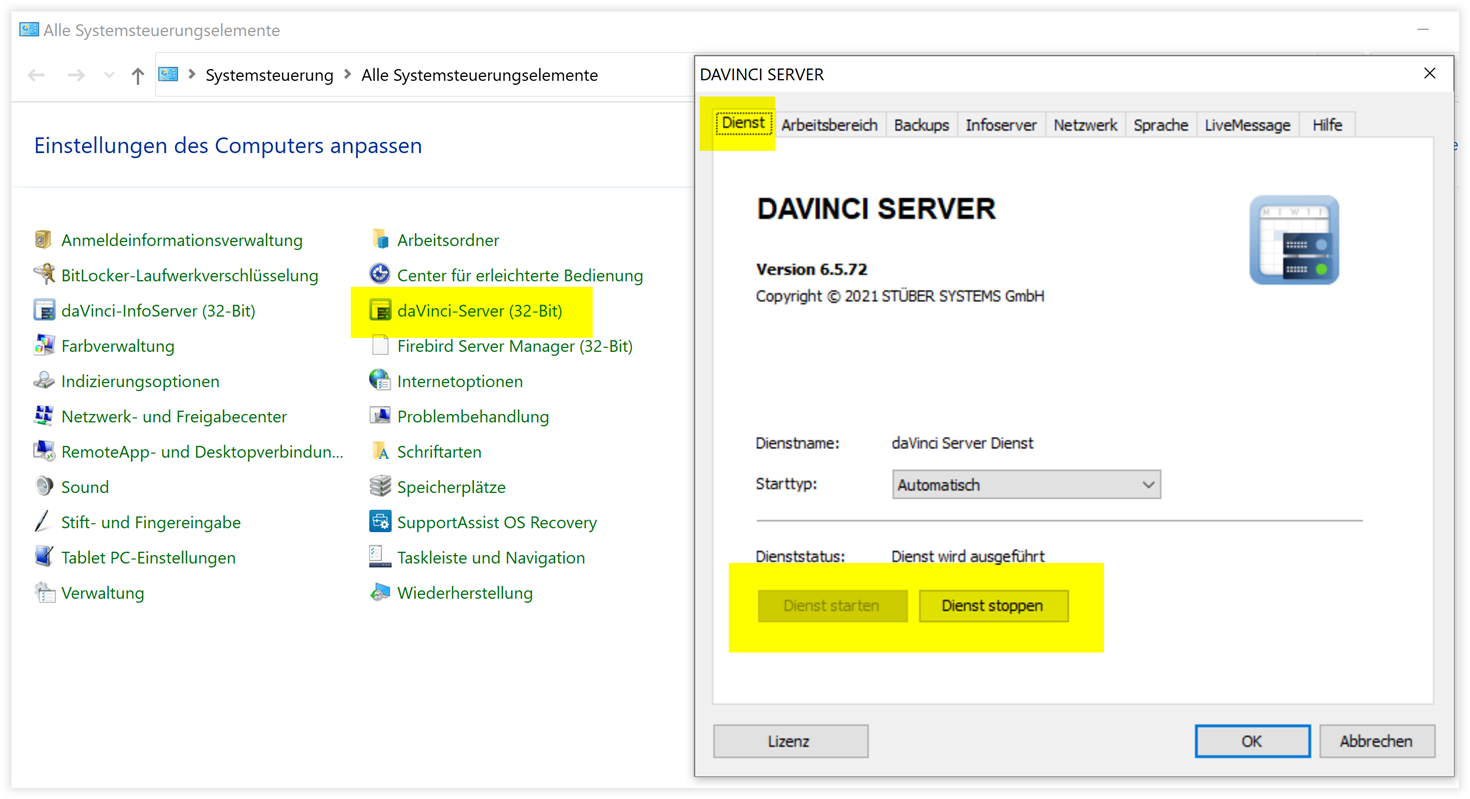
Task: Switch to the Backups tab
Action: 920,124
